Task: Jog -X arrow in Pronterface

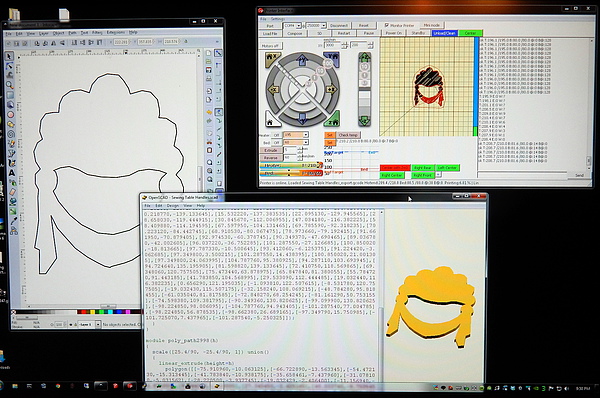Action: (x=273, y=90)
